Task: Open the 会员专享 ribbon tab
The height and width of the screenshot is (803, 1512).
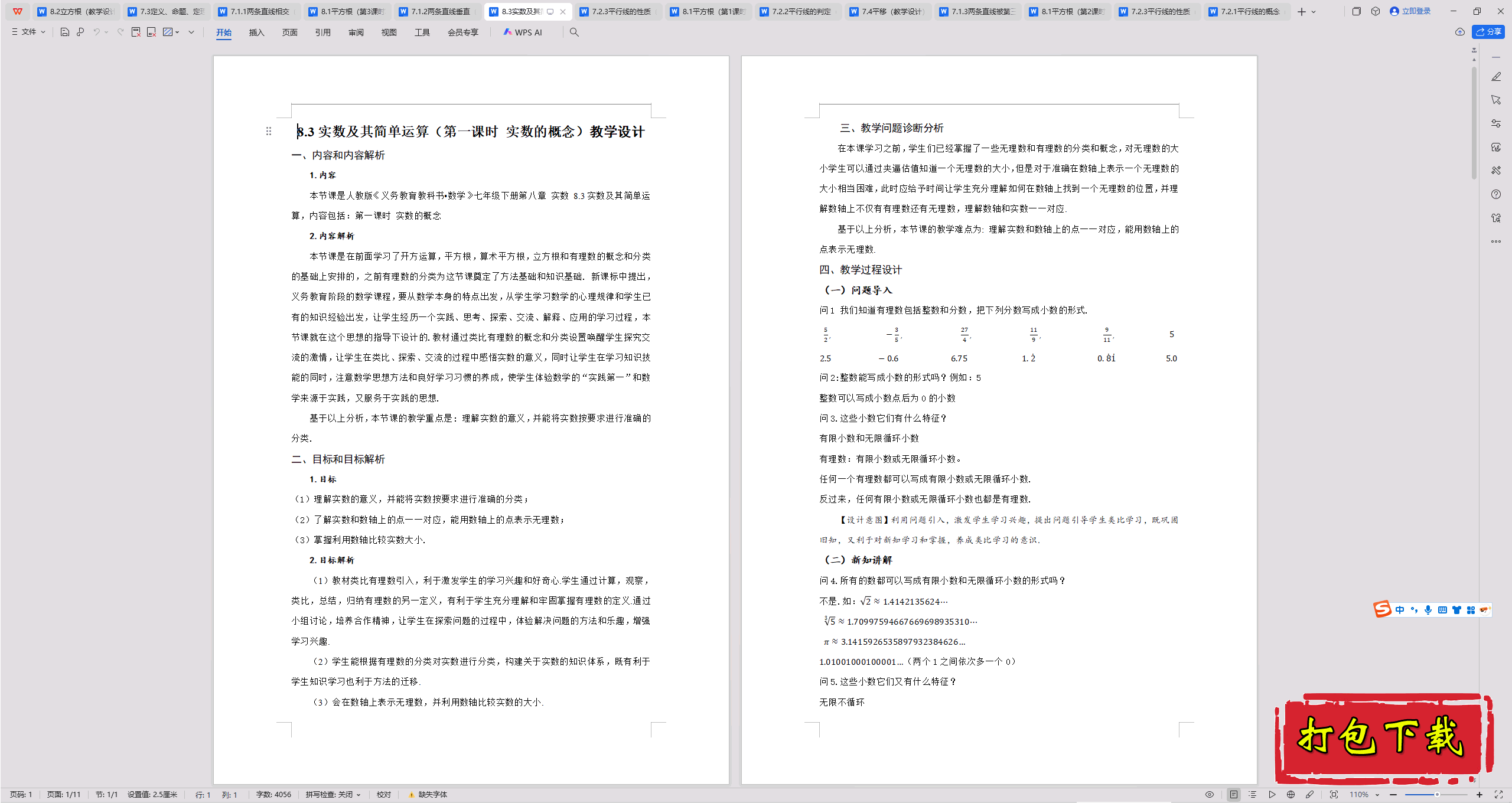Action: [x=463, y=32]
